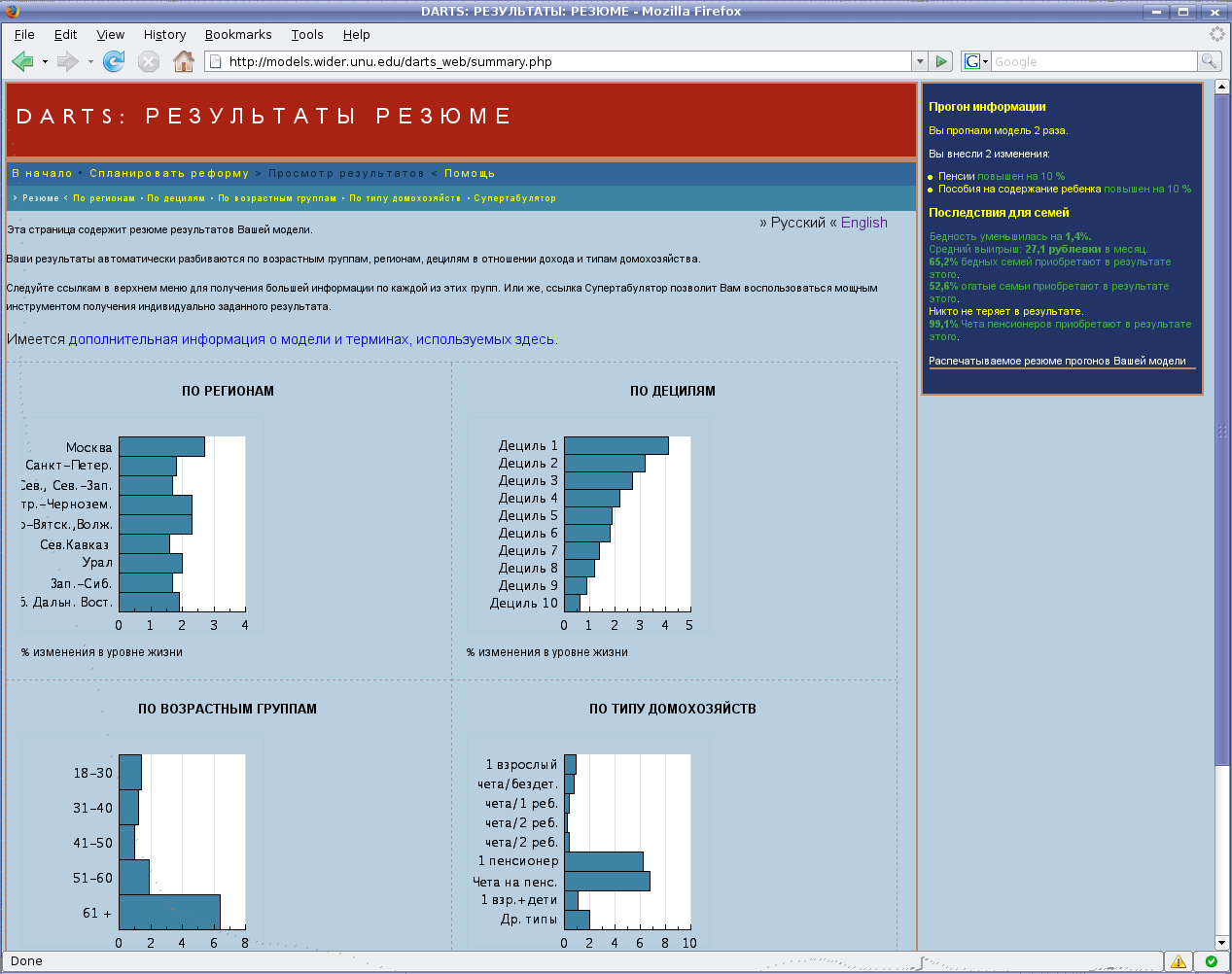Open the back button history dropdown arrow

[x=45, y=62]
